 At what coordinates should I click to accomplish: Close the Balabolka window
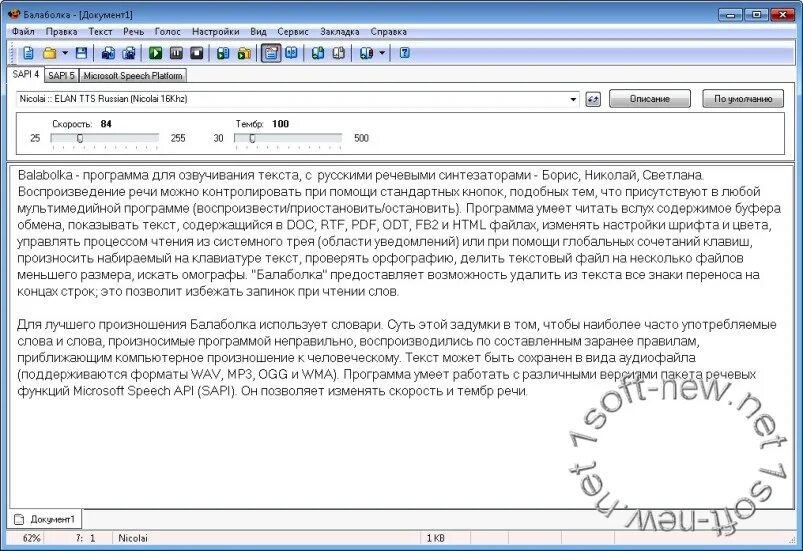coord(783,15)
